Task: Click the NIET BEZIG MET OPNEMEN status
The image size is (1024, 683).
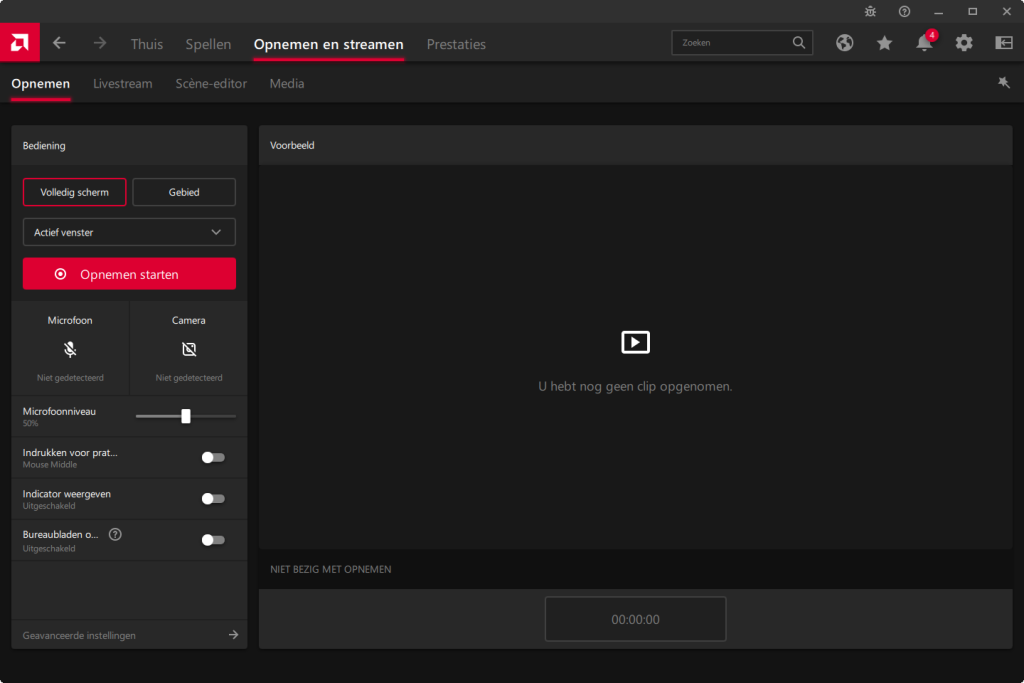Action: click(x=330, y=569)
